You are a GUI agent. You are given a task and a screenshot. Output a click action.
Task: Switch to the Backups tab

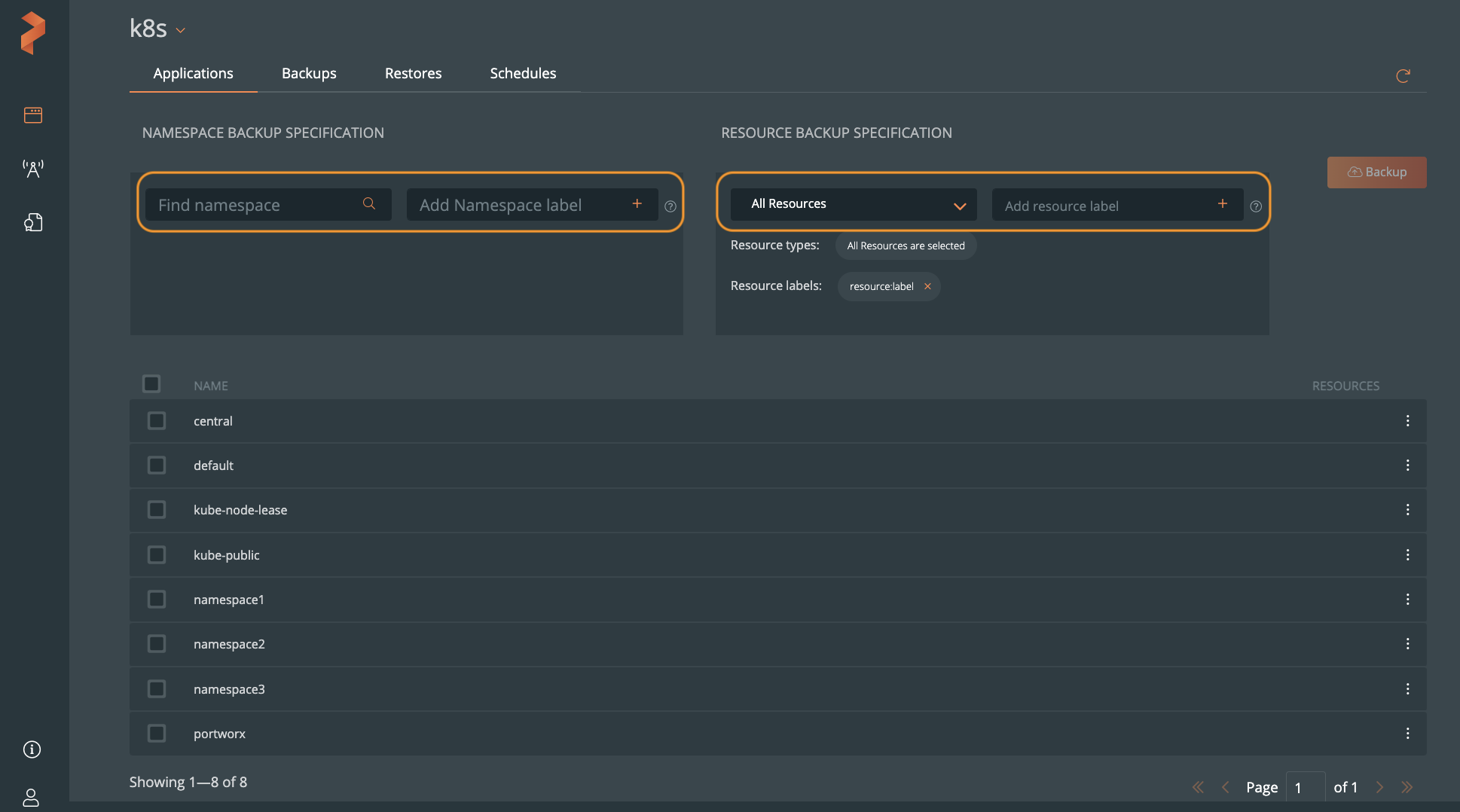(309, 73)
